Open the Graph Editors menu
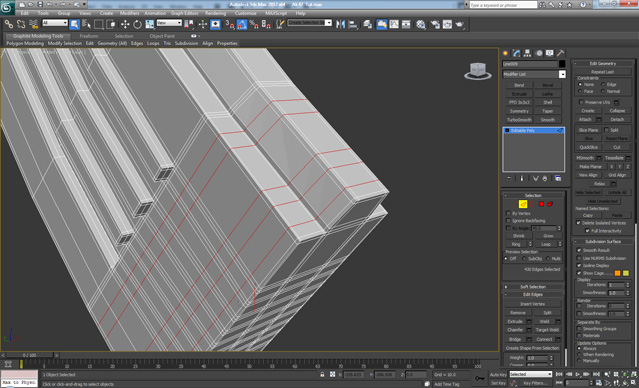 [186, 13]
